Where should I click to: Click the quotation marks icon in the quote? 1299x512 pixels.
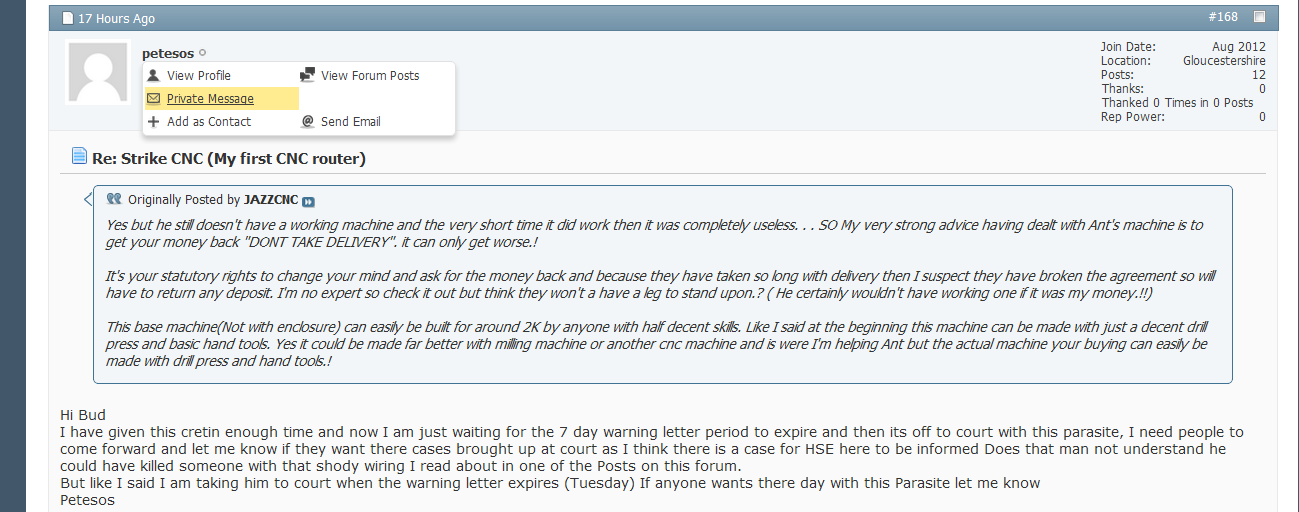tap(114, 199)
